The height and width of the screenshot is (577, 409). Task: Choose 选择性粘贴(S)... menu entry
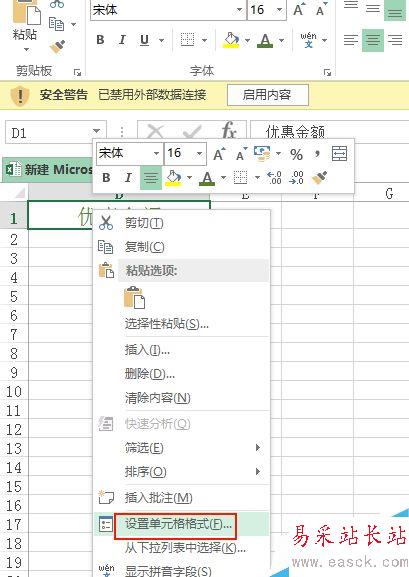coord(182,324)
